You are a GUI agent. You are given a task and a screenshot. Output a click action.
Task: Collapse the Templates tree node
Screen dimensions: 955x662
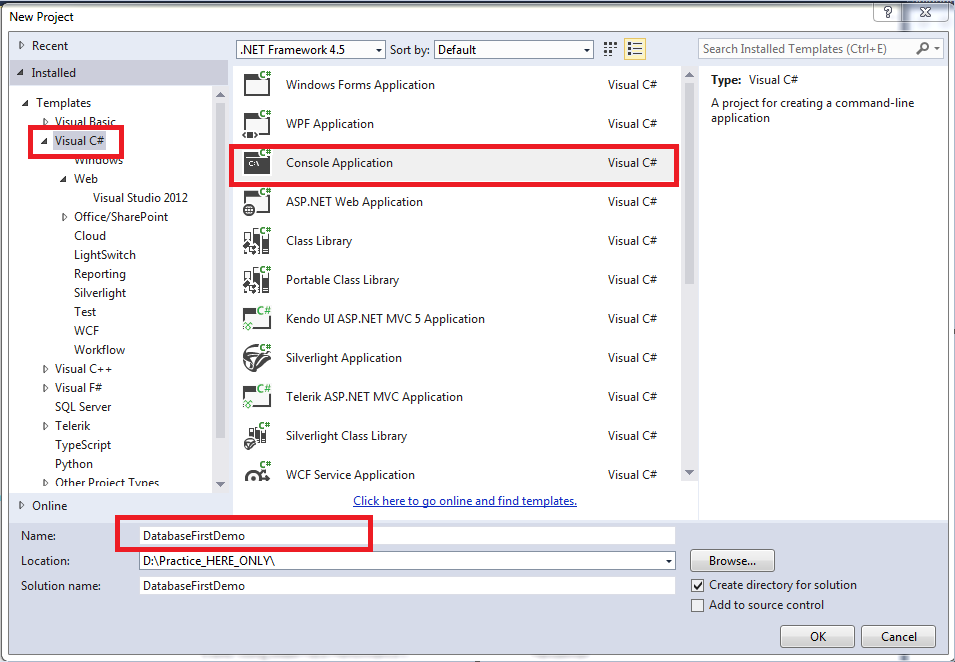(25, 103)
